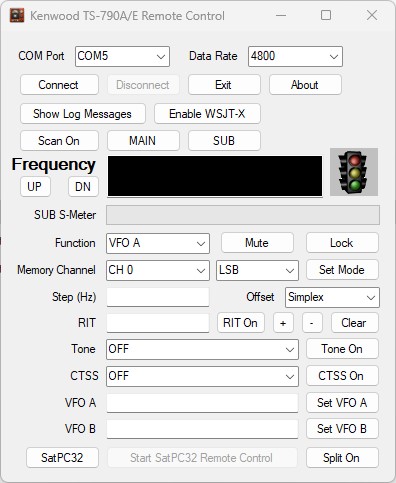
Task: Toggle Split On
Action: (x=342, y=458)
